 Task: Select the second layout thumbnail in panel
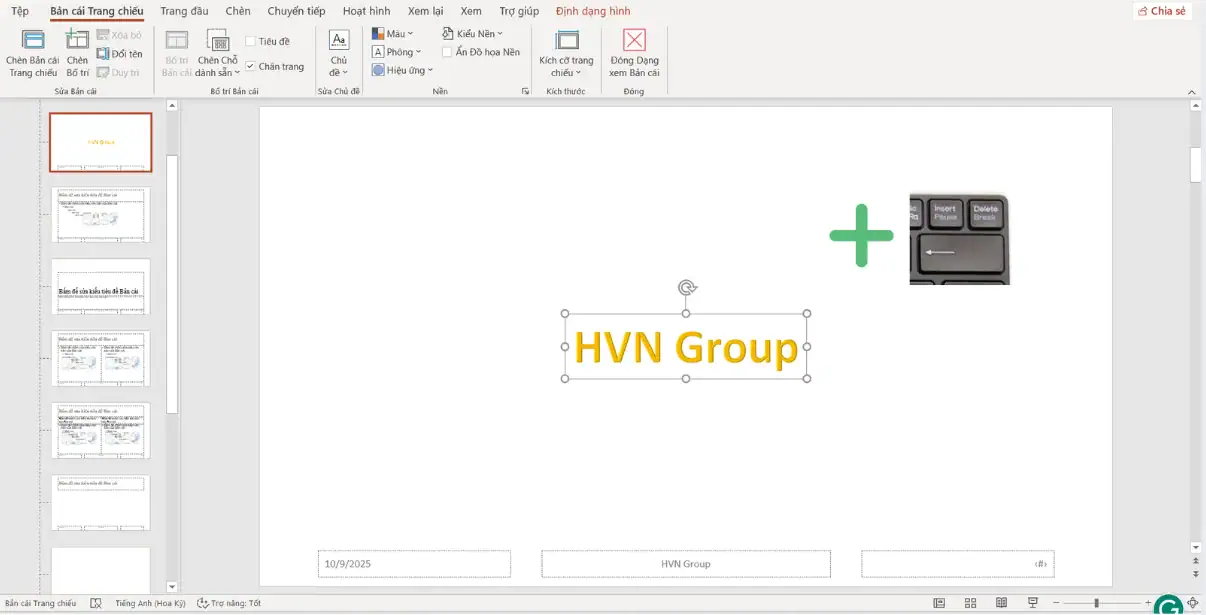coord(101,215)
